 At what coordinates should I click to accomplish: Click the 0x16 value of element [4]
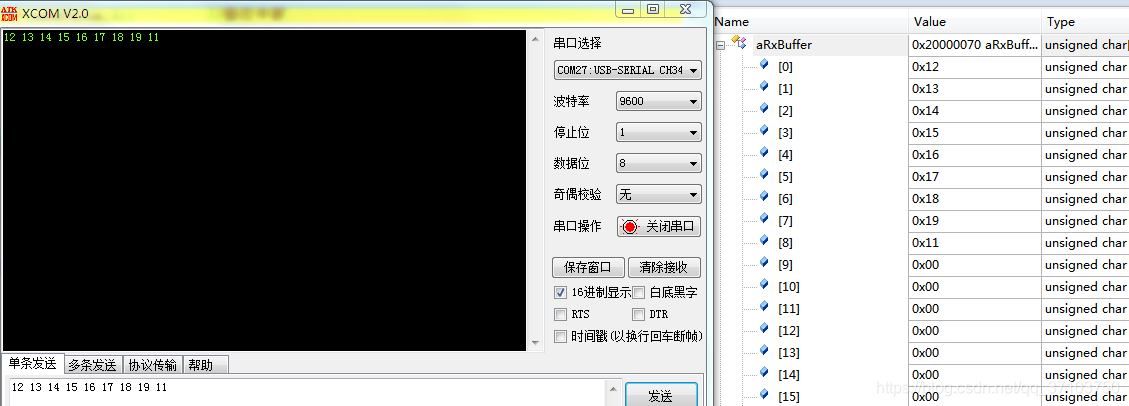(x=974, y=155)
